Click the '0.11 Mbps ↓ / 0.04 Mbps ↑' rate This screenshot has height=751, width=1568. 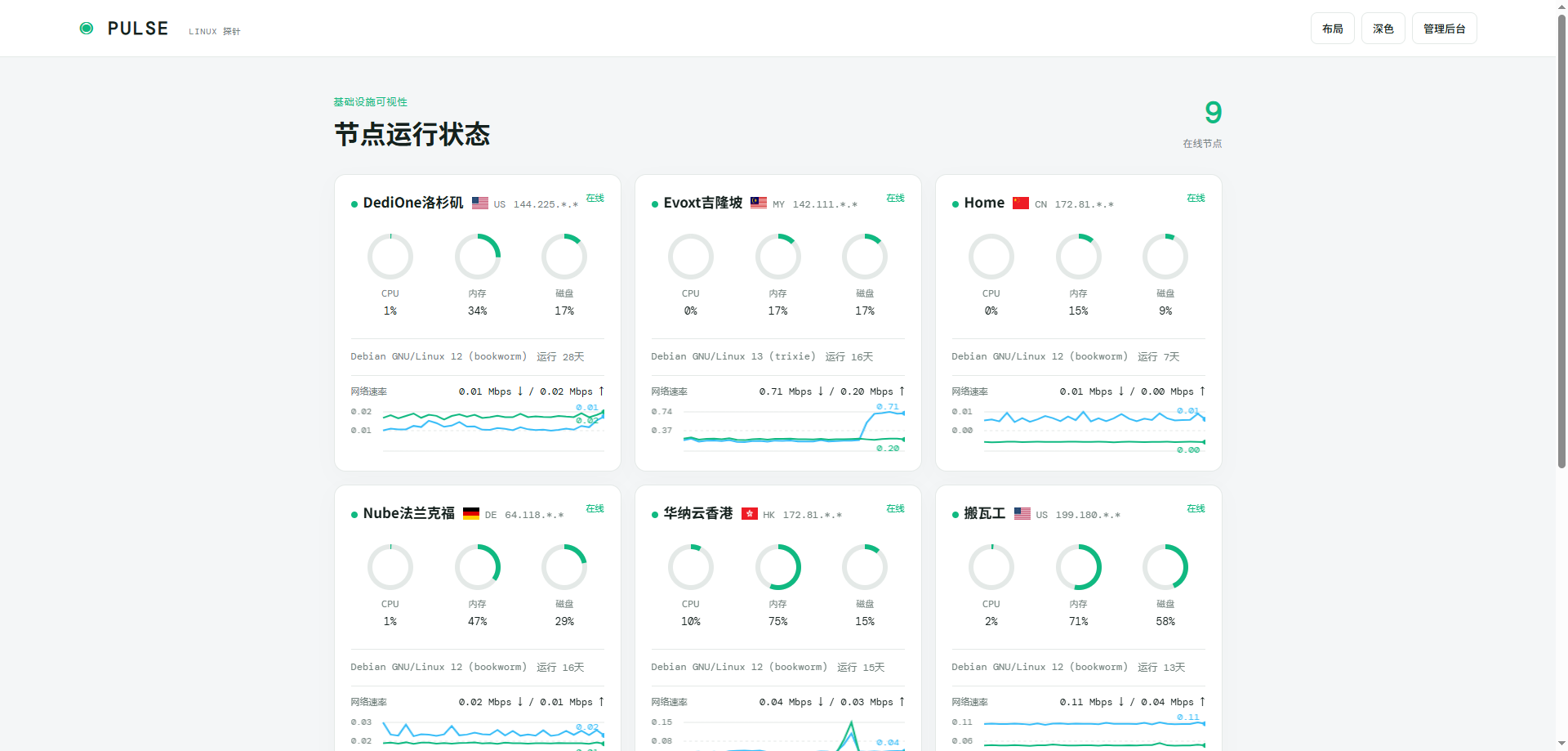coord(1133,702)
